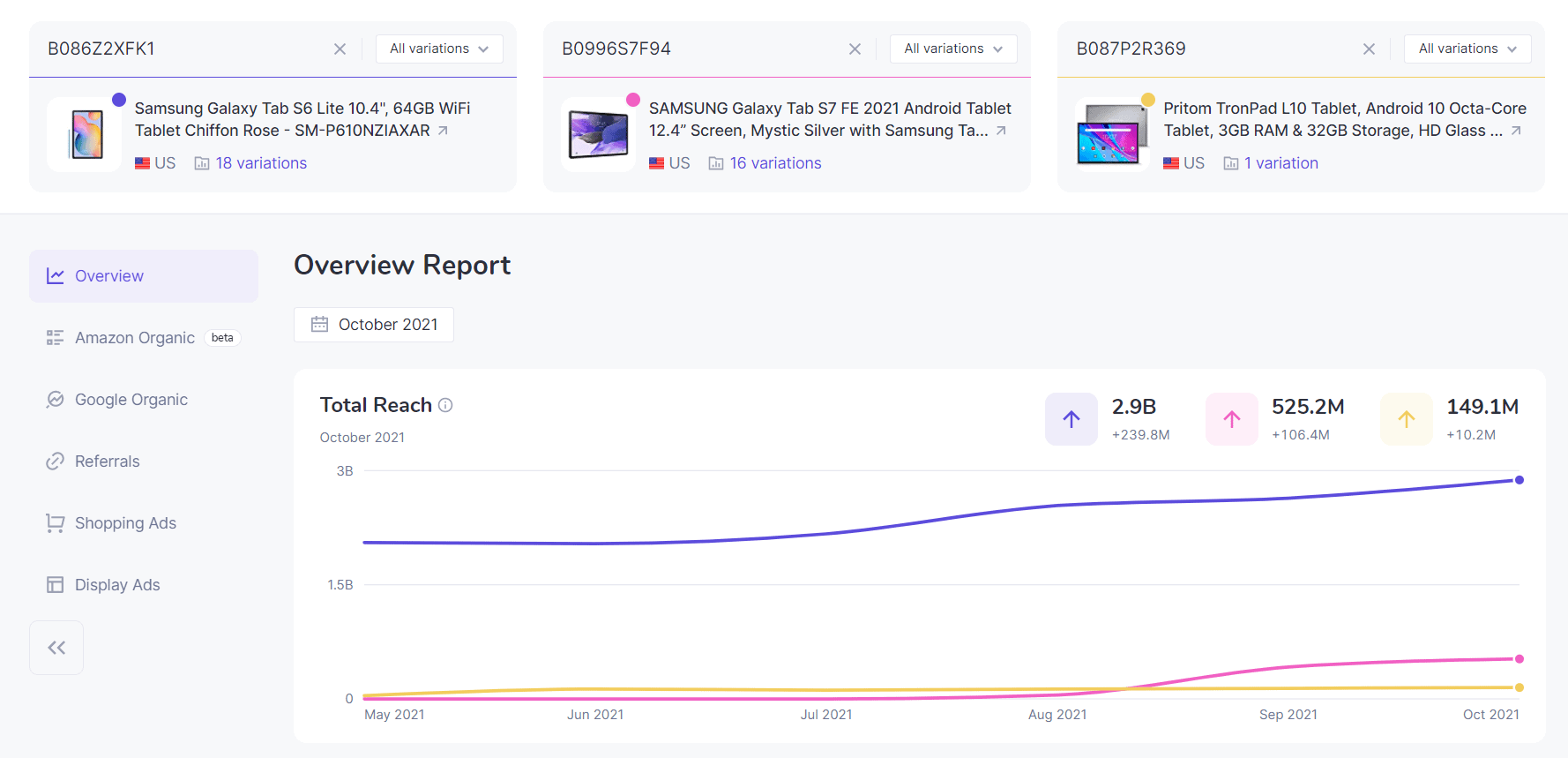This screenshot has height=758, width=1568.
Task: Click the Display Ads layout icon
Action: (56, 585)
